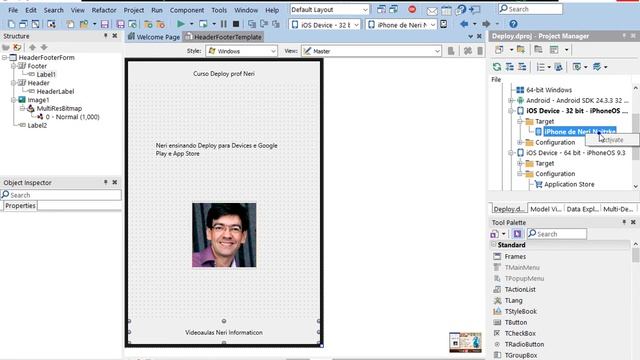Click the Save Desktop layout icon
The height and width of the screenshot is (360, 640).
tap(381, 9)
